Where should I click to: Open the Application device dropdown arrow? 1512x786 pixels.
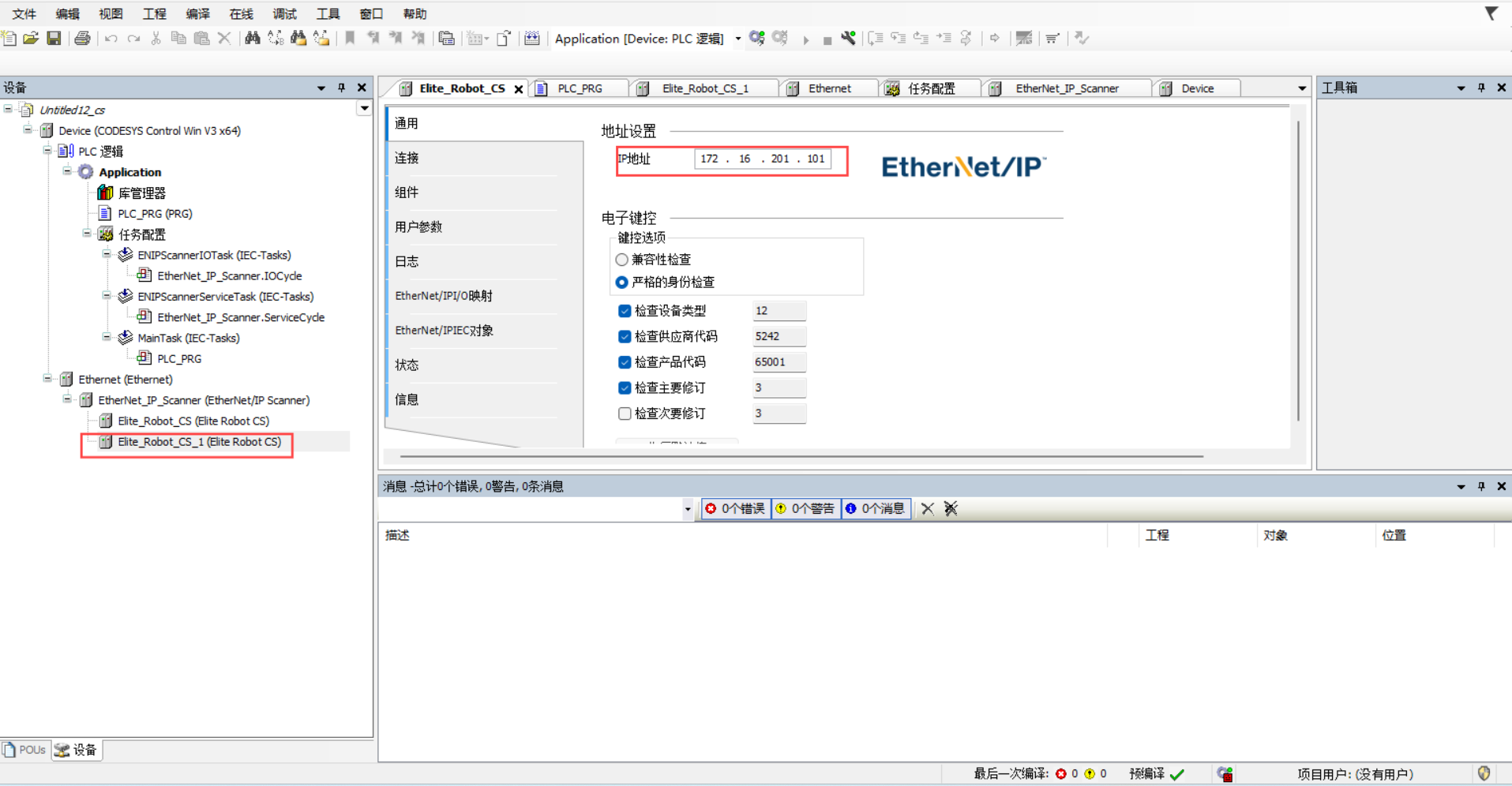tap(738, 39)
